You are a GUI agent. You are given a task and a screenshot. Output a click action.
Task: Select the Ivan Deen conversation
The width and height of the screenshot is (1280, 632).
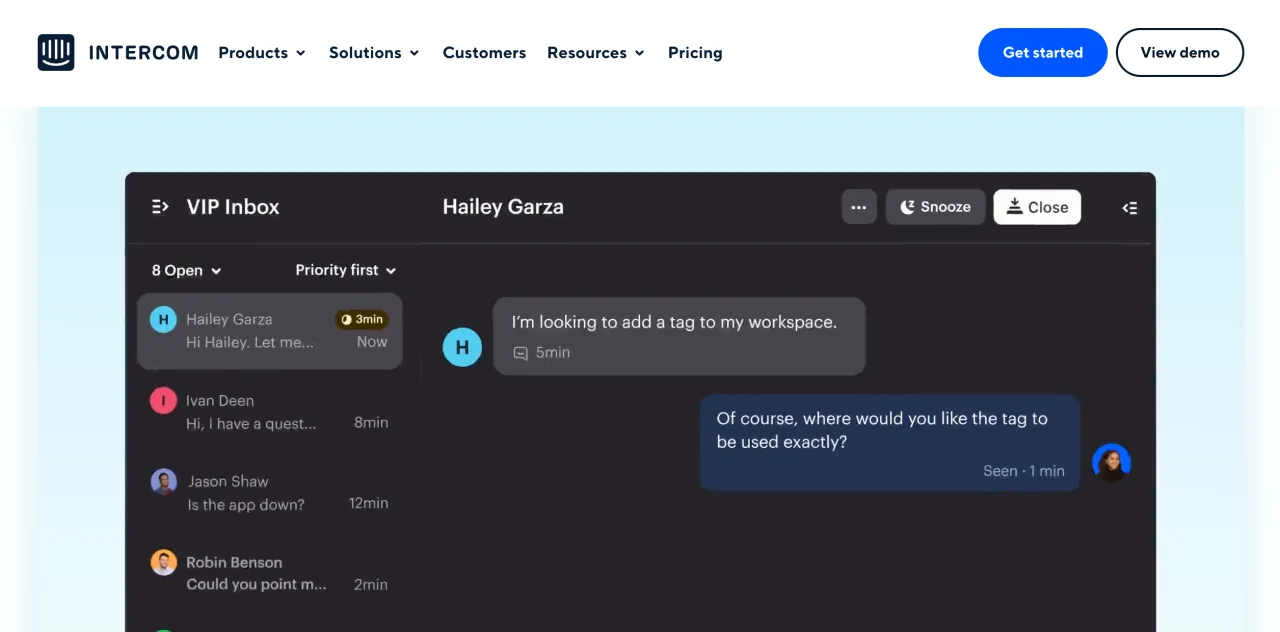pyautogui.click(x=270, y=412)
